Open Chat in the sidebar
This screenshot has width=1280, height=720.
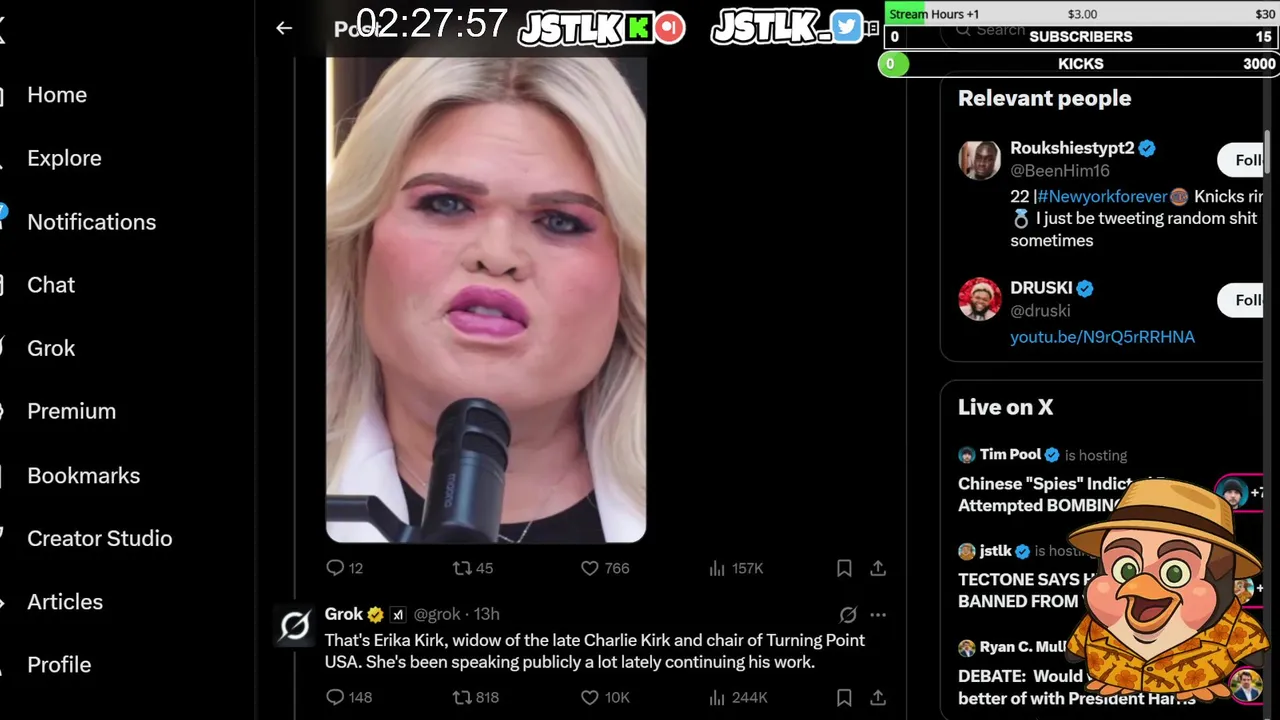50,285
